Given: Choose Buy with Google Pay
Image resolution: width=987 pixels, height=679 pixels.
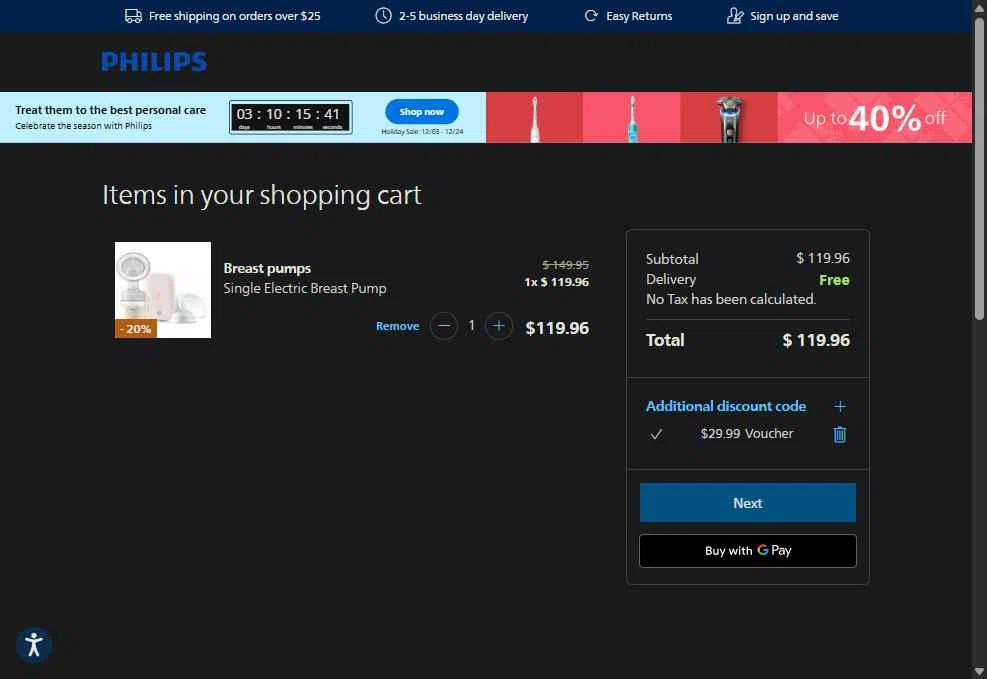Looking at the screenshot, I should coord(748,551).
